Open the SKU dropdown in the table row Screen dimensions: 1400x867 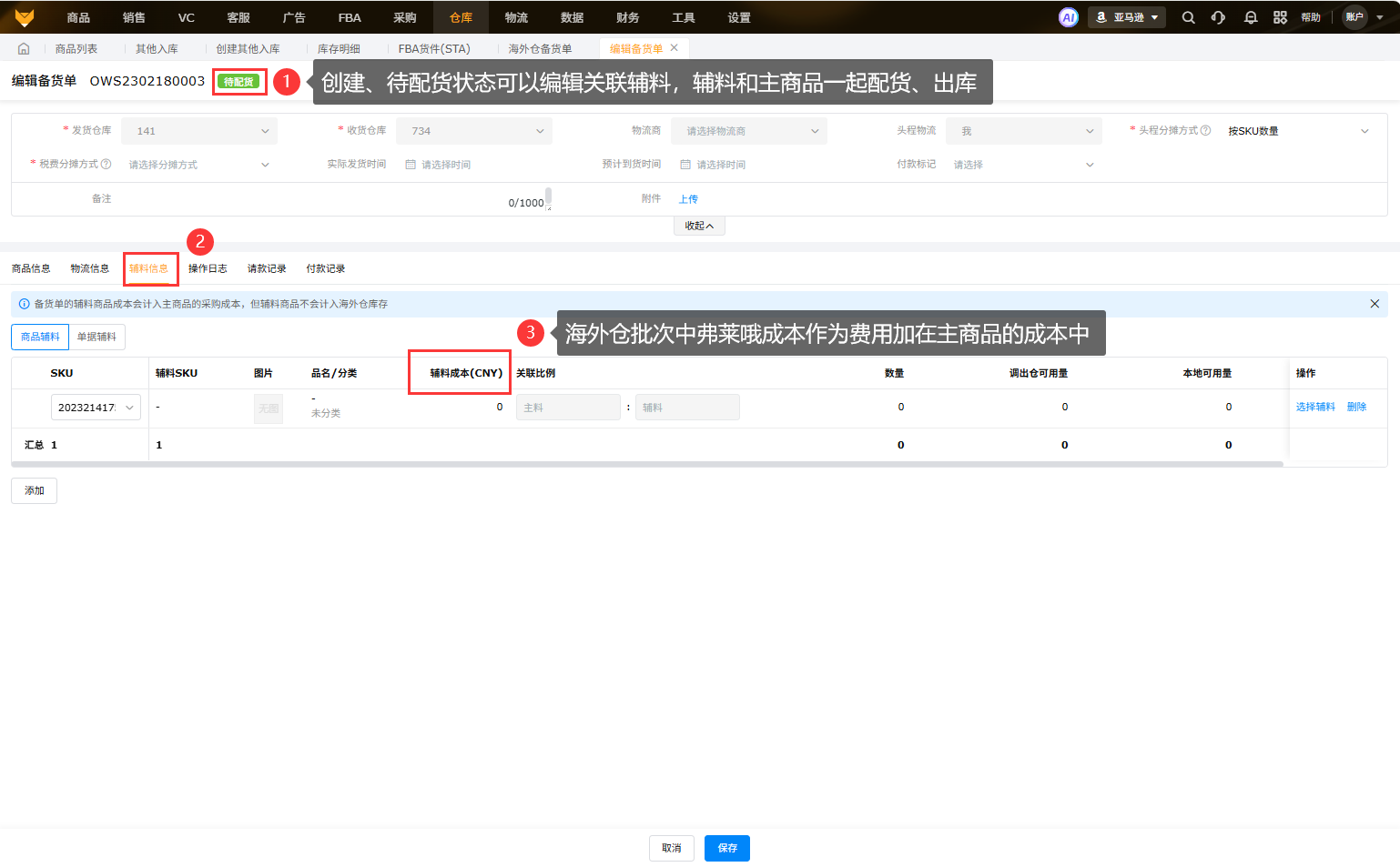click(x=96, y=408)
